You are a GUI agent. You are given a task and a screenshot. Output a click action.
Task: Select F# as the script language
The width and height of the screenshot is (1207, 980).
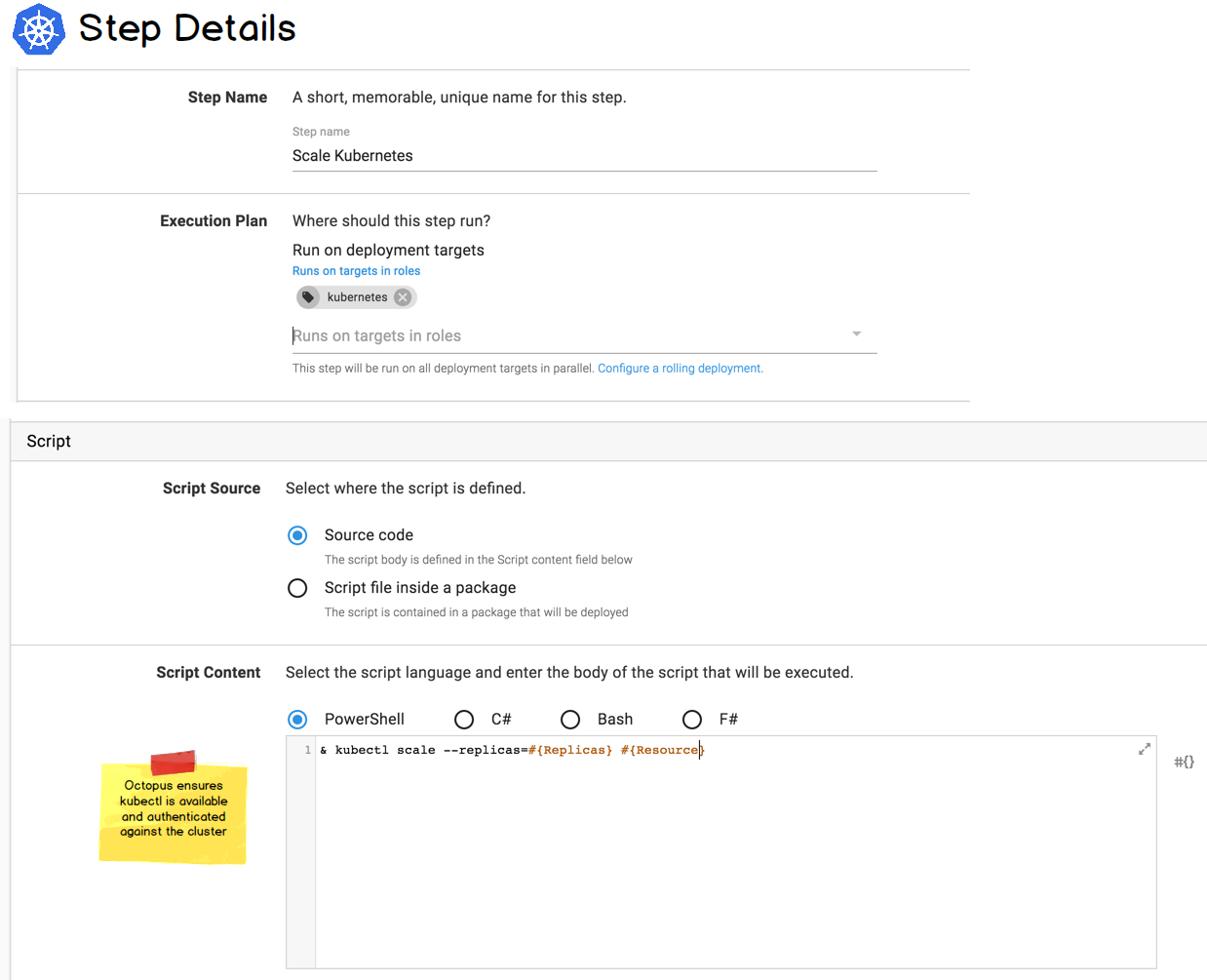pos(692,719)
